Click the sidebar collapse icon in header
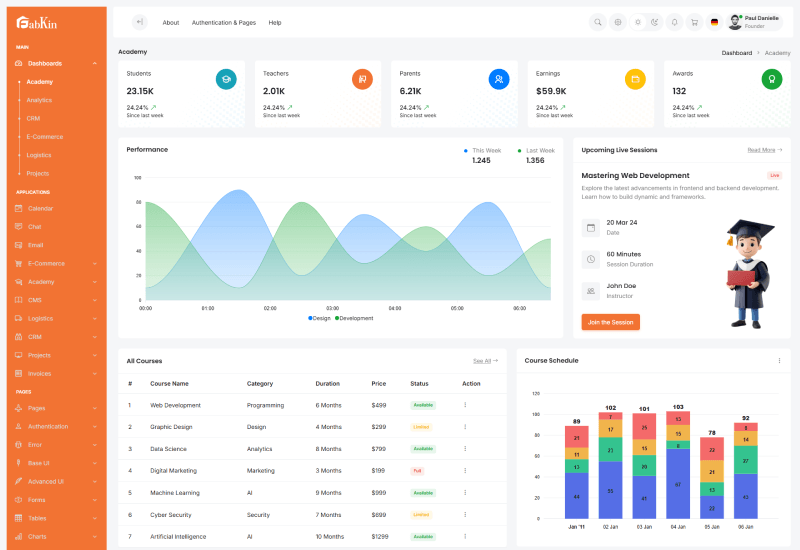Viewport: 800px width, 550px height. coord(139,22)
